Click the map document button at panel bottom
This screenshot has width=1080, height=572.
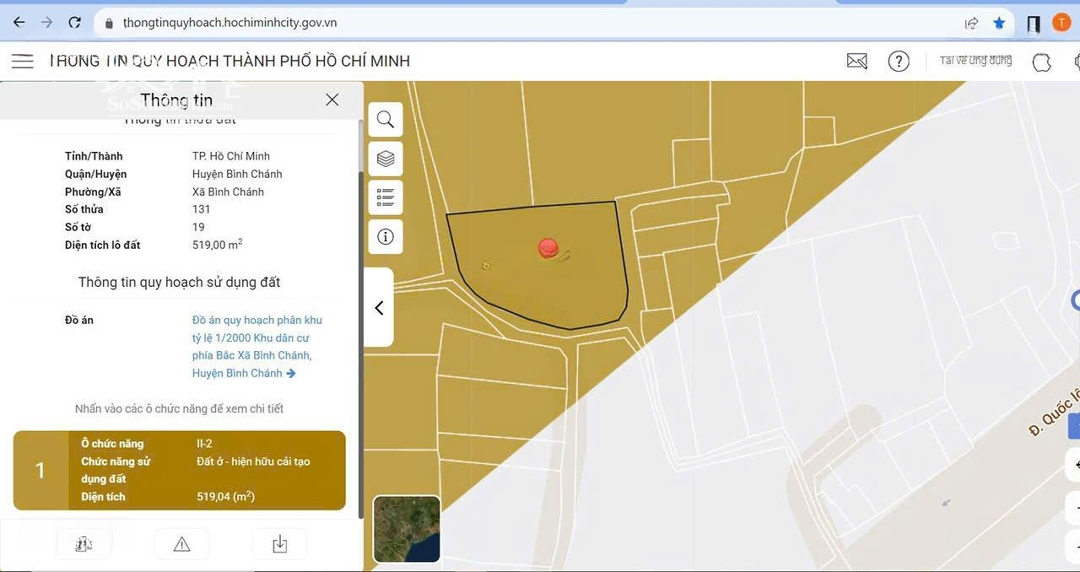(x=83, y=544)
